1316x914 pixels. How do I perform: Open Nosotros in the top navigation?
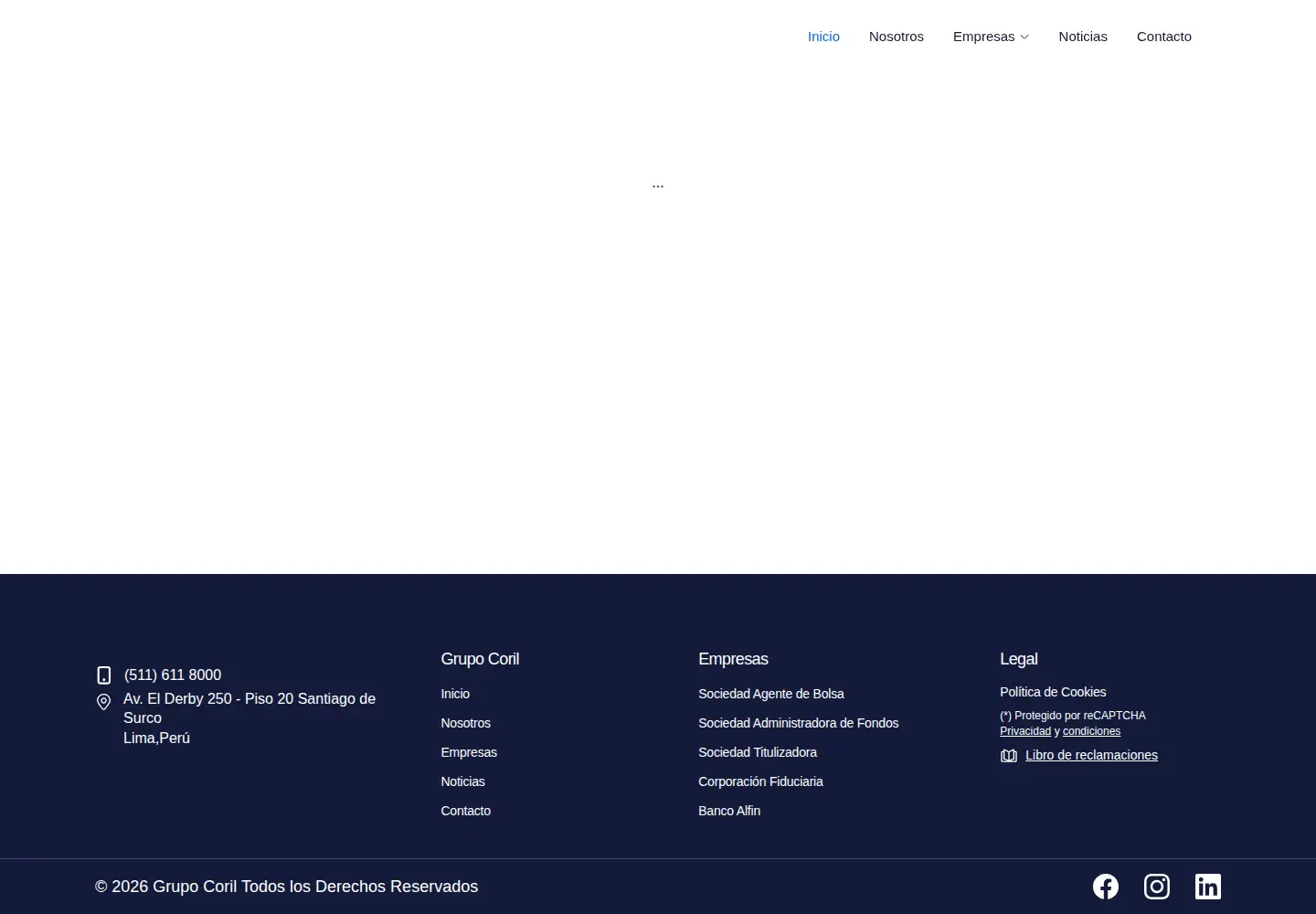897,37
